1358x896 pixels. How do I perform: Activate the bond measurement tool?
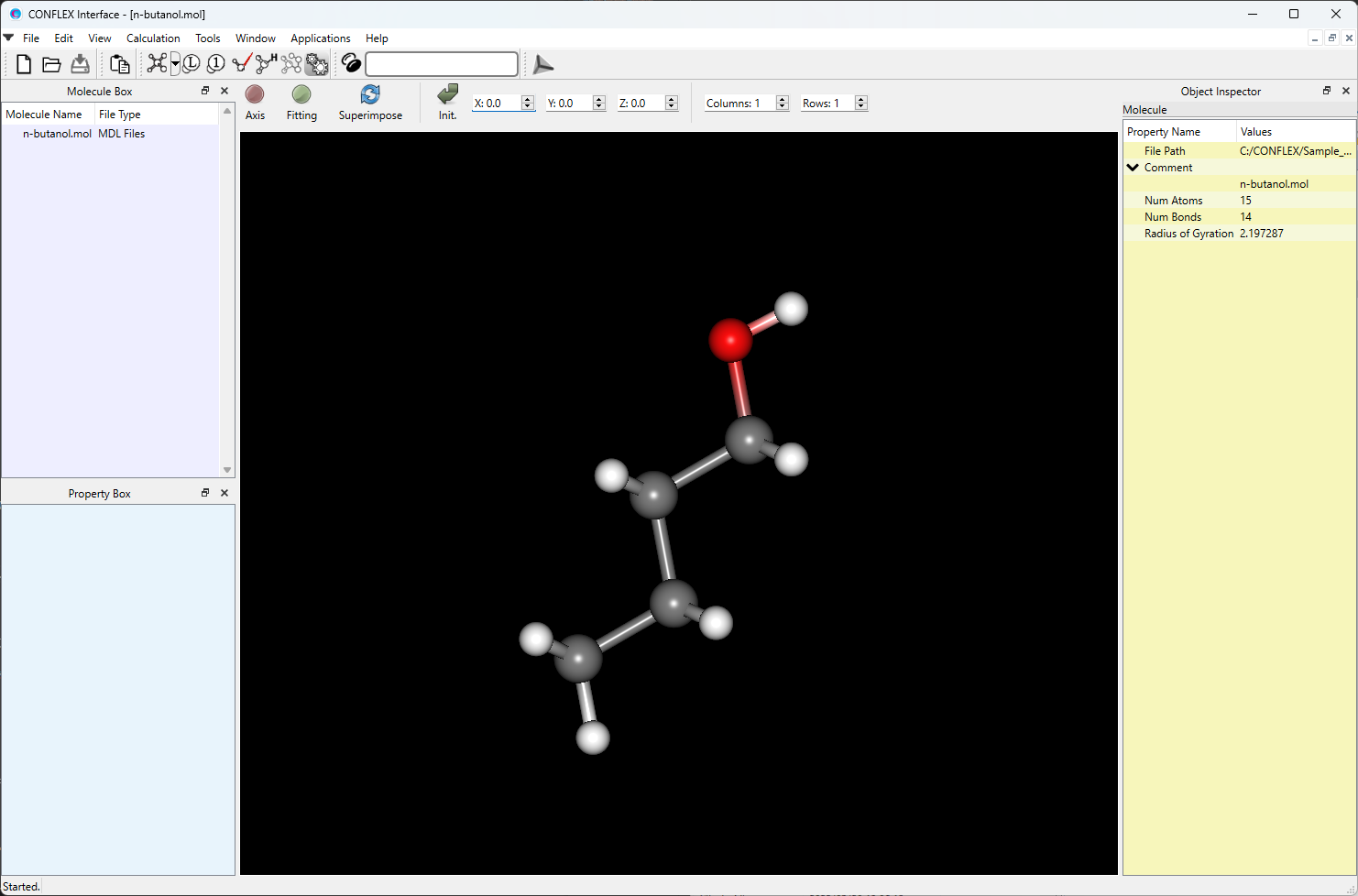(240, 63)
